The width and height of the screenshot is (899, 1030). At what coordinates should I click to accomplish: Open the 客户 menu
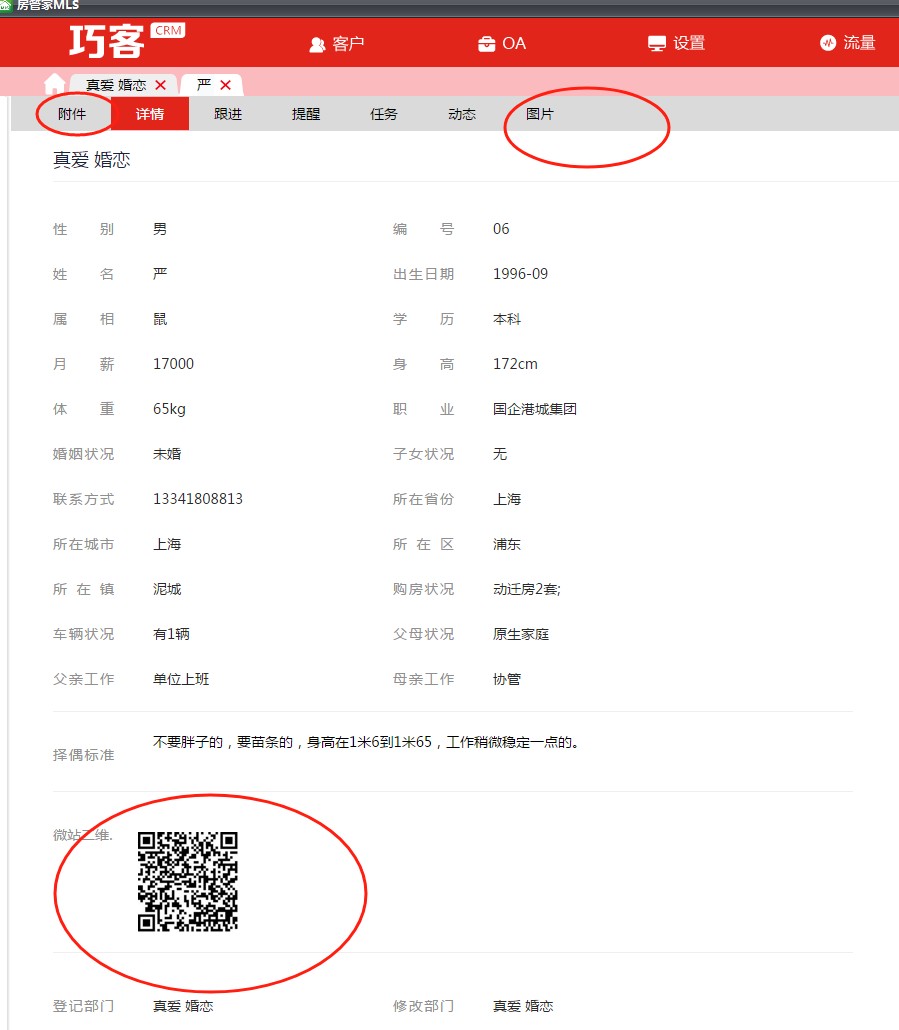(x=336, y=44)
